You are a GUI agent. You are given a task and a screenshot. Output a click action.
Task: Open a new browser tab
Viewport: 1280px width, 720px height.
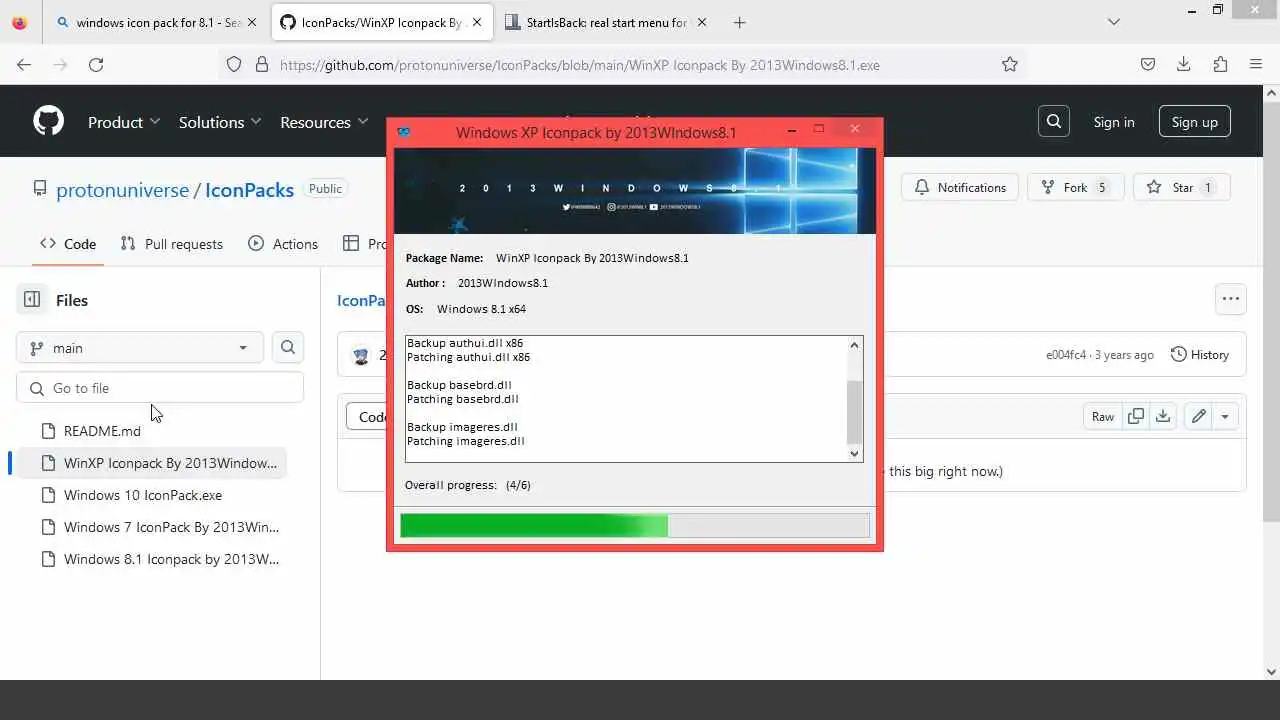[739, 22]
